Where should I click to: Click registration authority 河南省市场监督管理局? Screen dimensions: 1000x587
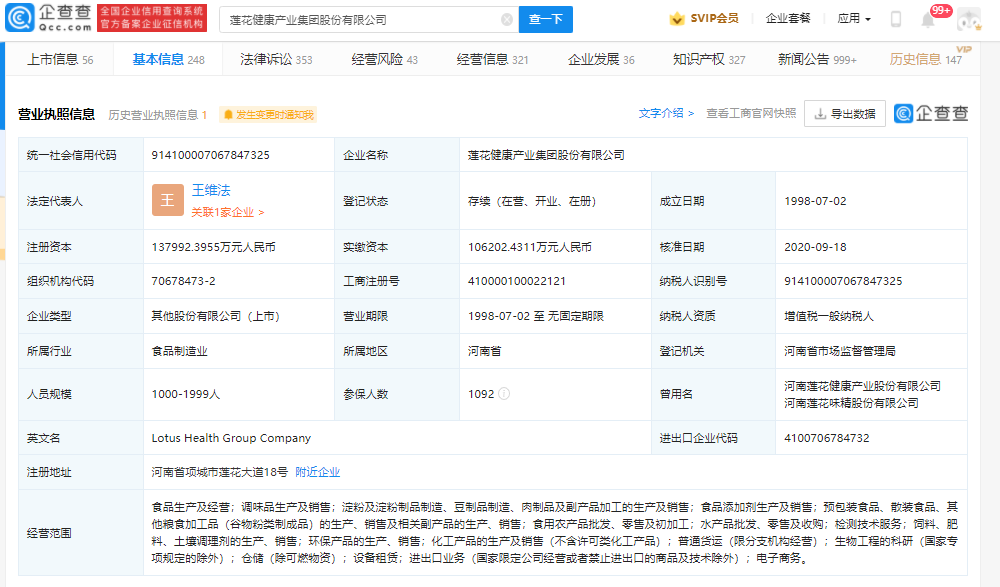point(840,351)
